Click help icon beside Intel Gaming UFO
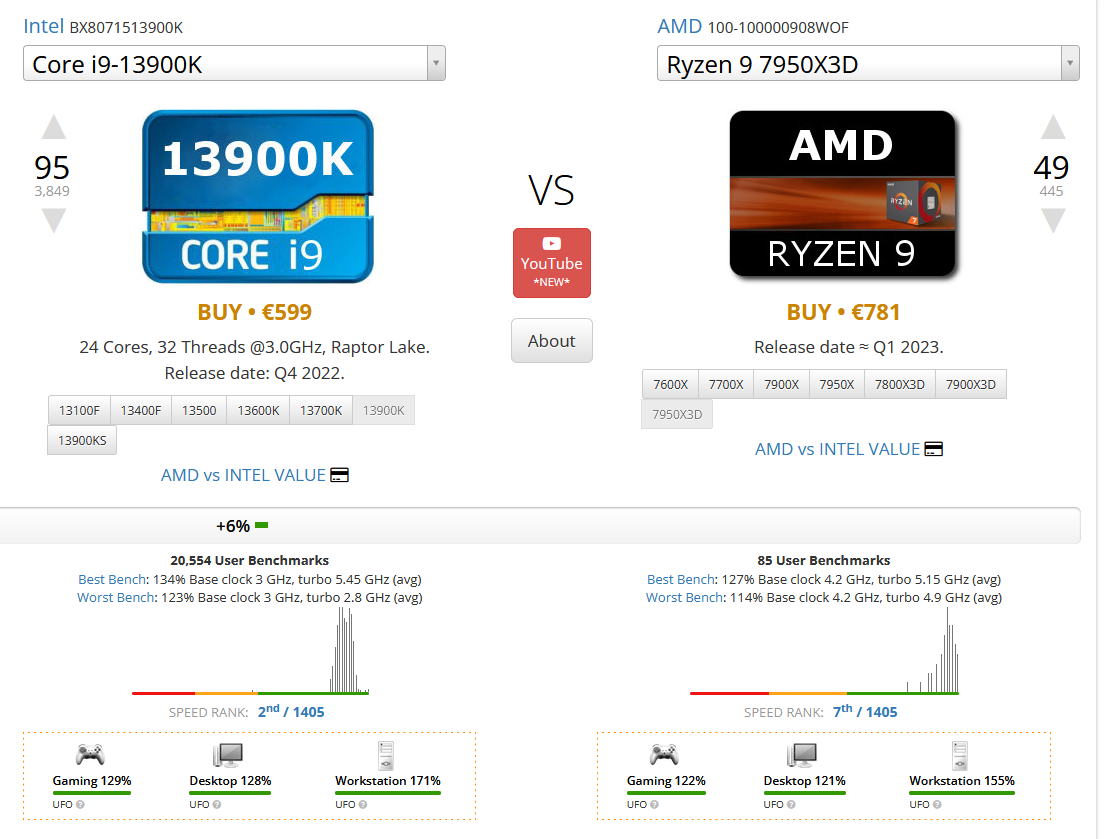 pyautogui.click(x=80, y=804)
